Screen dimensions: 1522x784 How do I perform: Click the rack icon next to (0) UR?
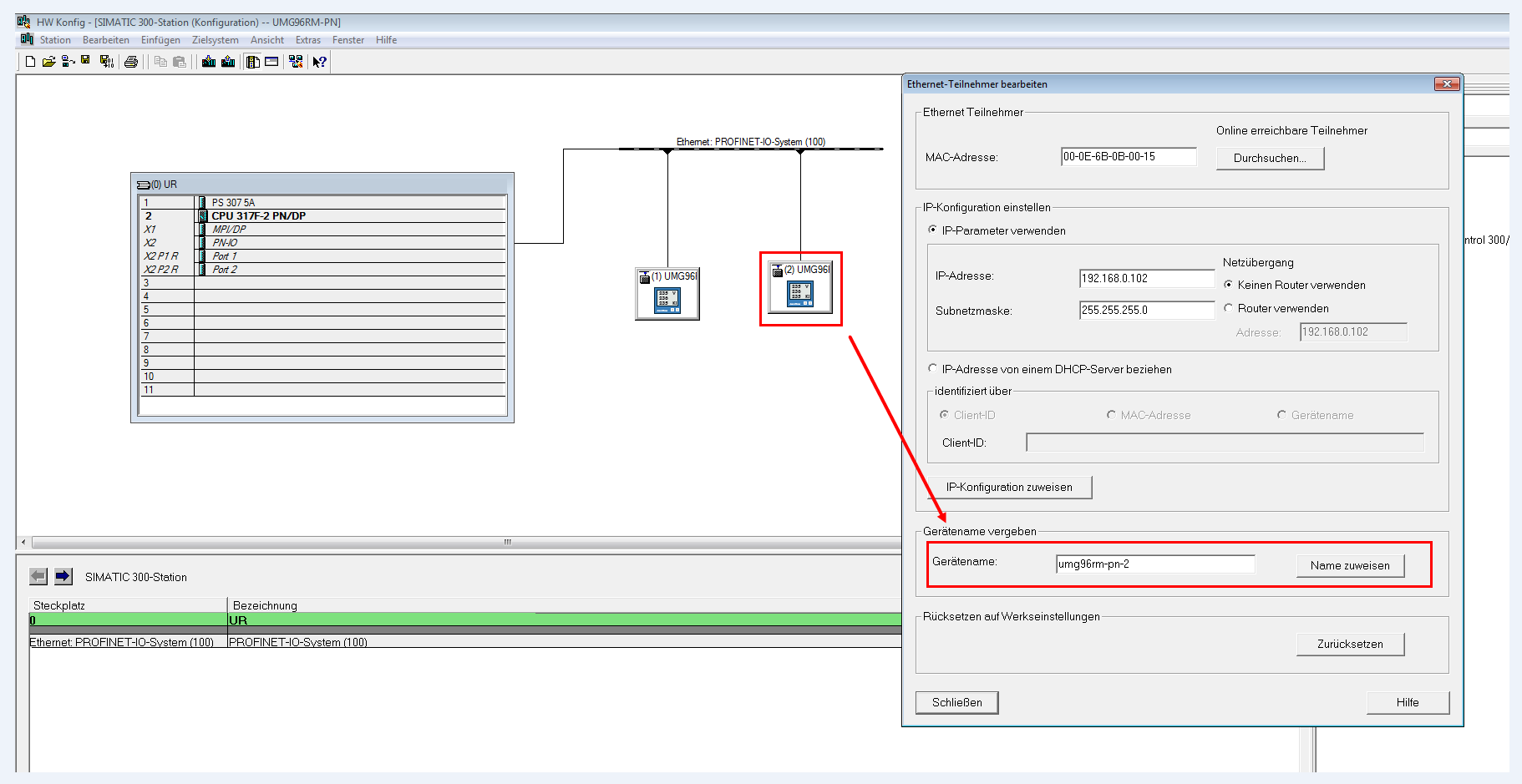point(144,185)
